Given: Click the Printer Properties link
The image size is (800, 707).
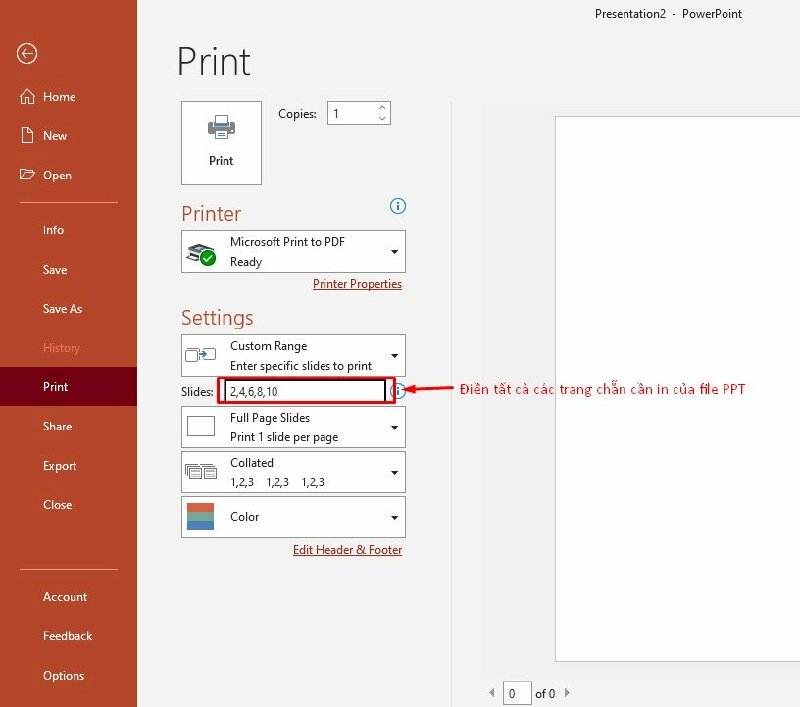Looking at the screenshot, I should [357, 284].
